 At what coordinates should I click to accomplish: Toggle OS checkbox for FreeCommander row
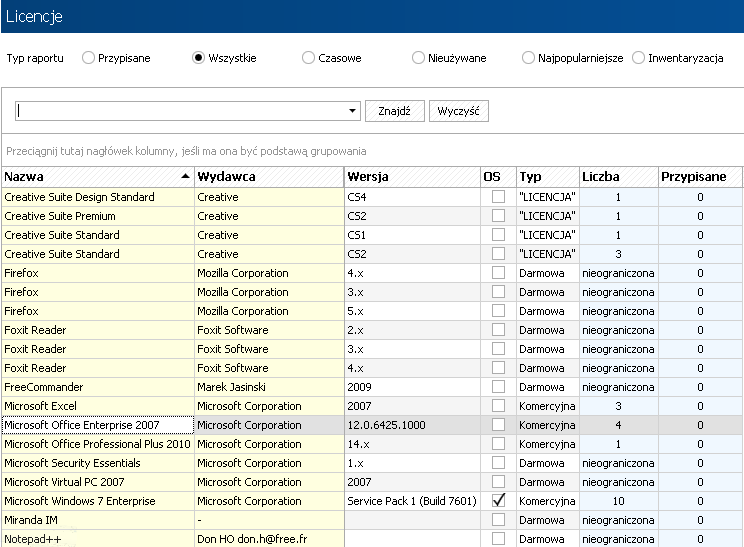coord(498,386)
